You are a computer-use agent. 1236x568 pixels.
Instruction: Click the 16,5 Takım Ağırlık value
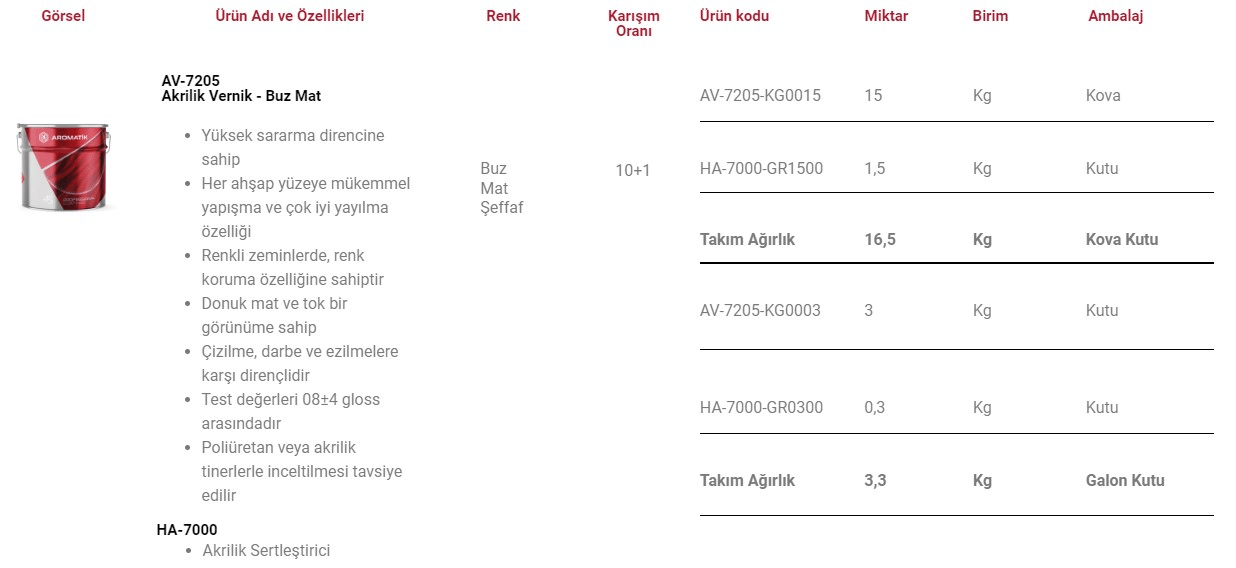pos(880,240)
